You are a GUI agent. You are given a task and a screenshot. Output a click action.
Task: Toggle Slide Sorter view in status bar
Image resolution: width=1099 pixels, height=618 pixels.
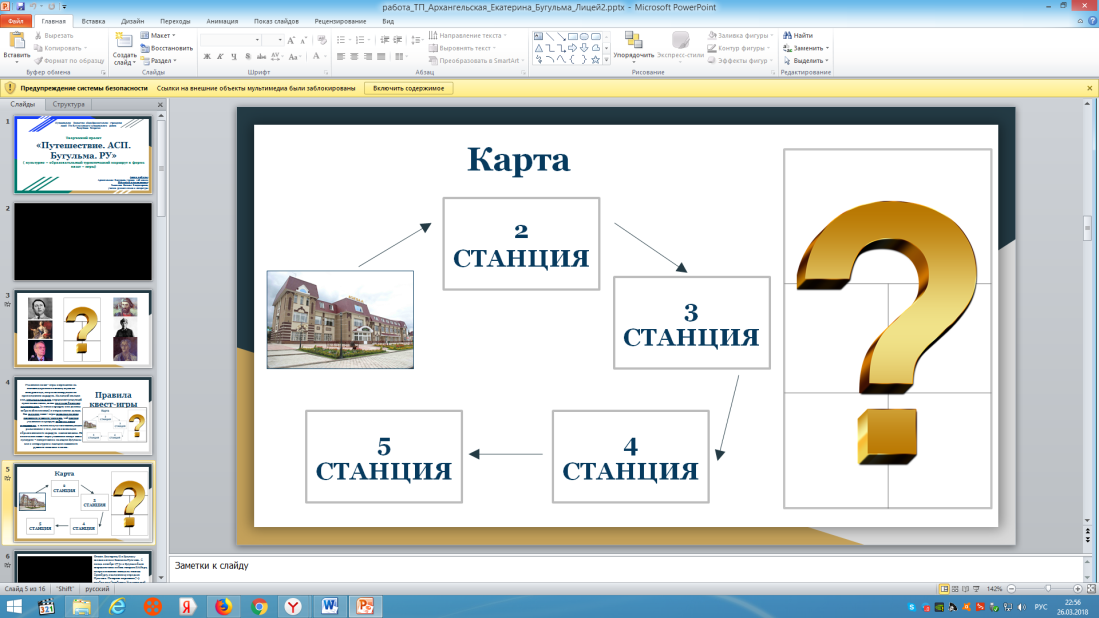tap(957, 589)
